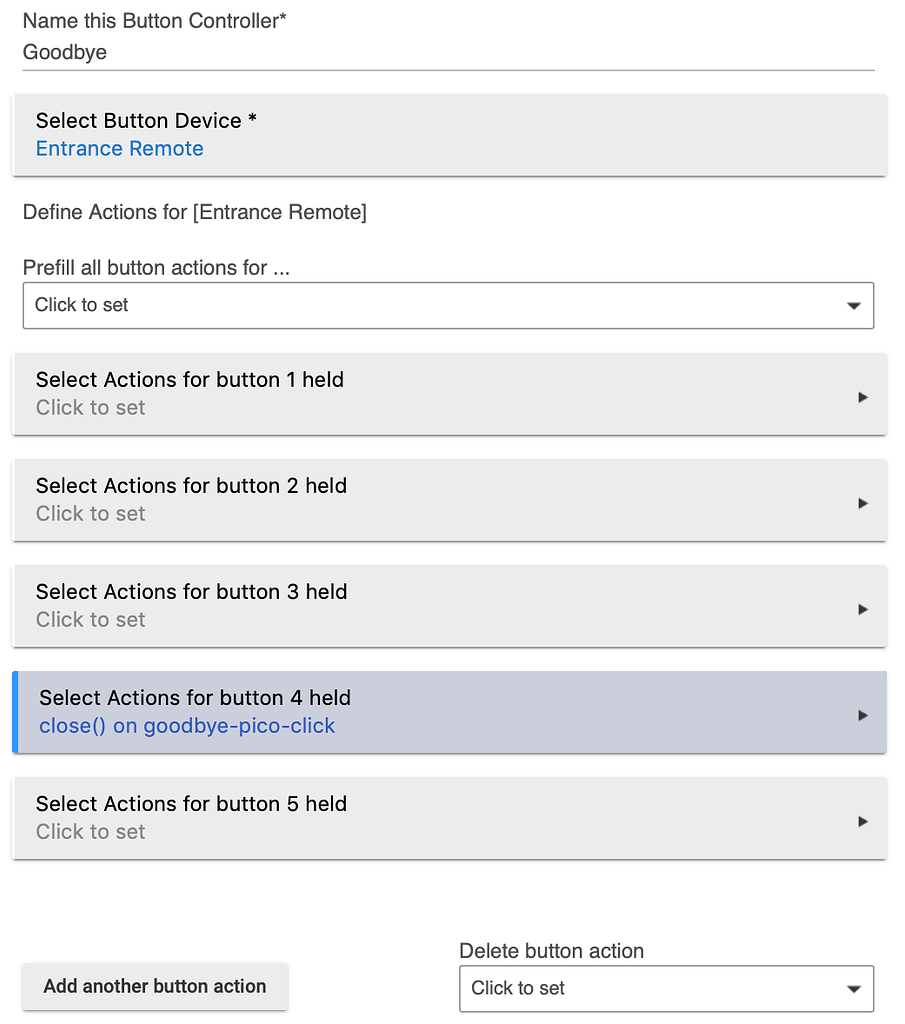The height and width of the screenshot is (1024, 905).
Task: Expand actions for button 3 held
Action: [400, 606]
